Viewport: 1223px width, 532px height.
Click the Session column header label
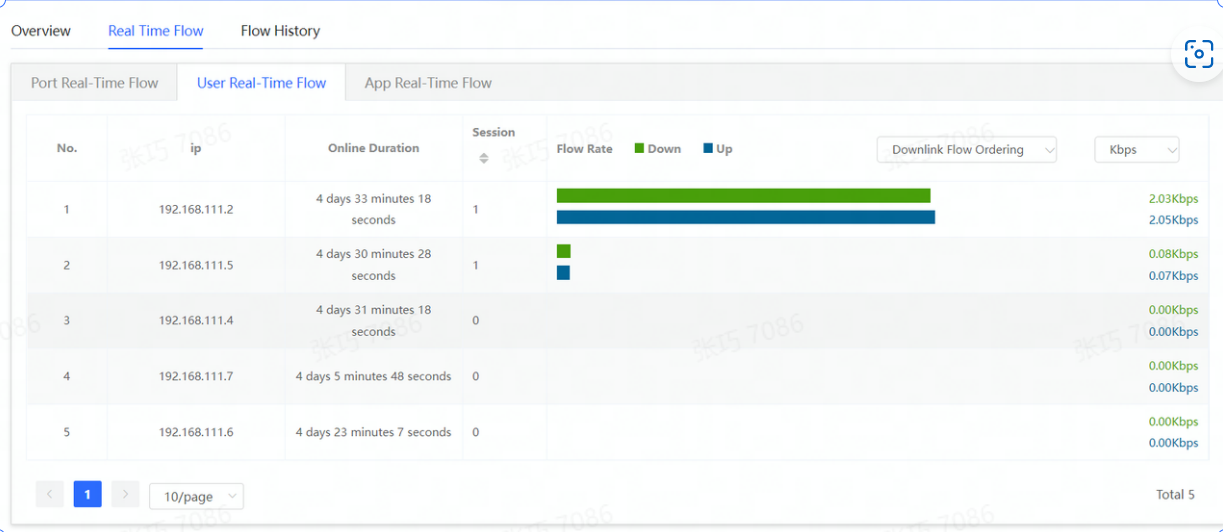click(x=494, y=132)
